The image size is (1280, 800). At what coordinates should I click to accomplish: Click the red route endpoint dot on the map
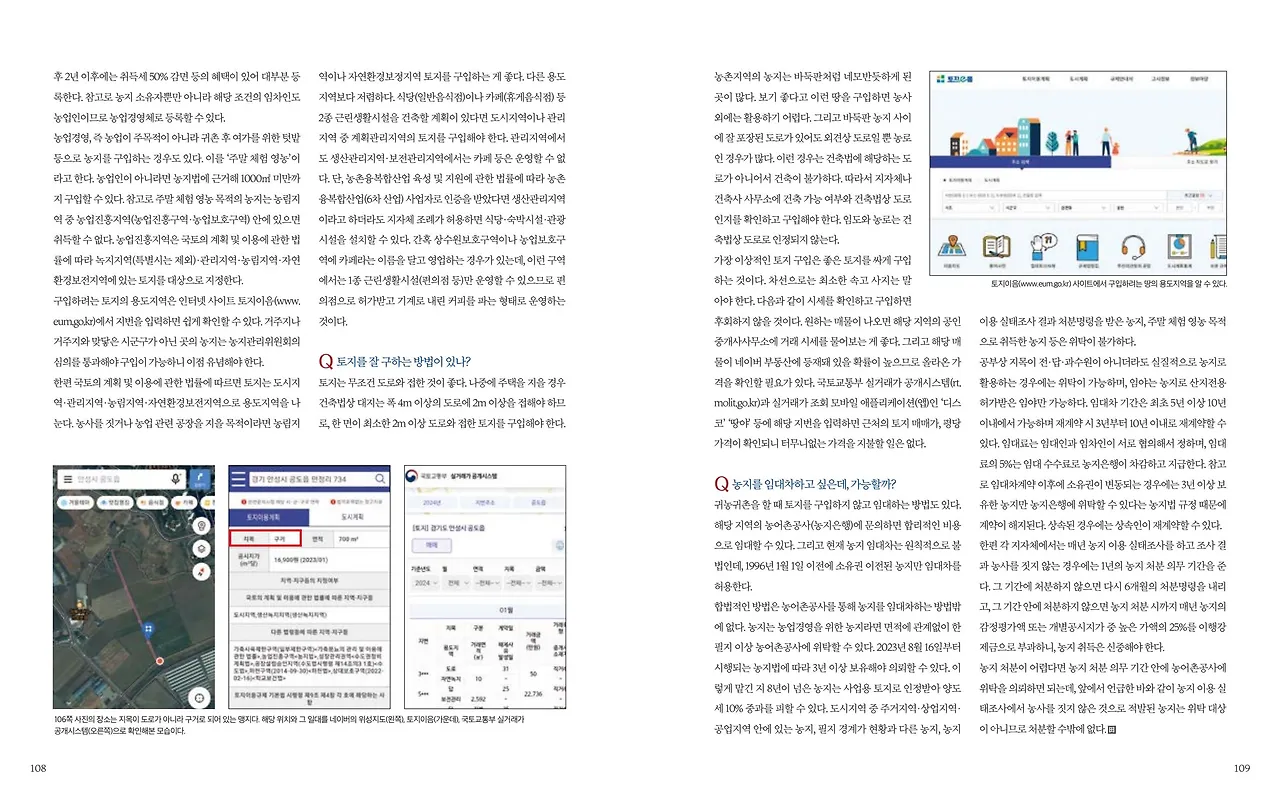pyautogui.click(x=159, y=661)
